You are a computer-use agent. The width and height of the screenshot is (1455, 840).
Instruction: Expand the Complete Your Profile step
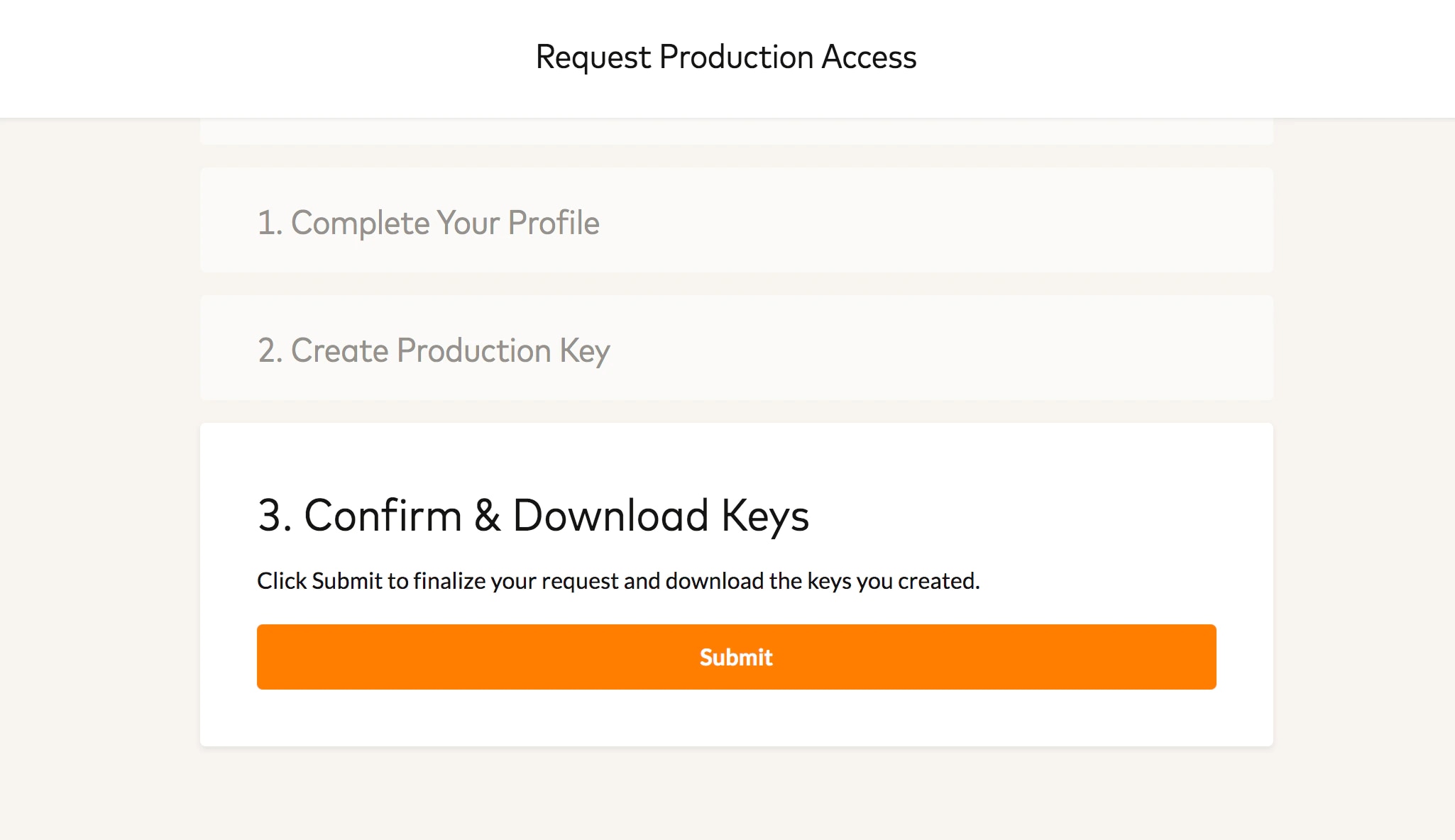pos(736,221)
